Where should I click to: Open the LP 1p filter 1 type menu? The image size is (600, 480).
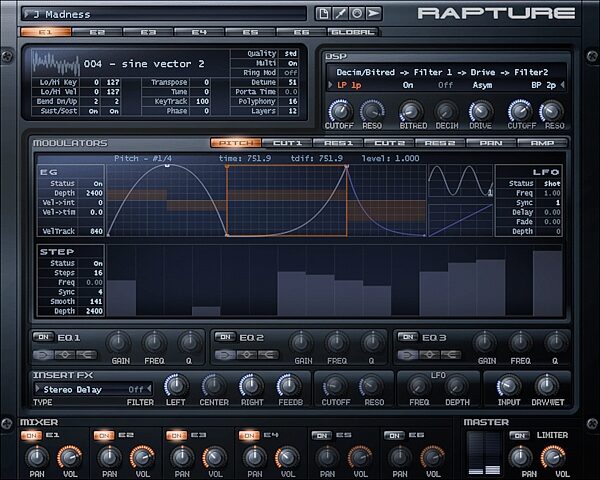click(x=349, y=85)
